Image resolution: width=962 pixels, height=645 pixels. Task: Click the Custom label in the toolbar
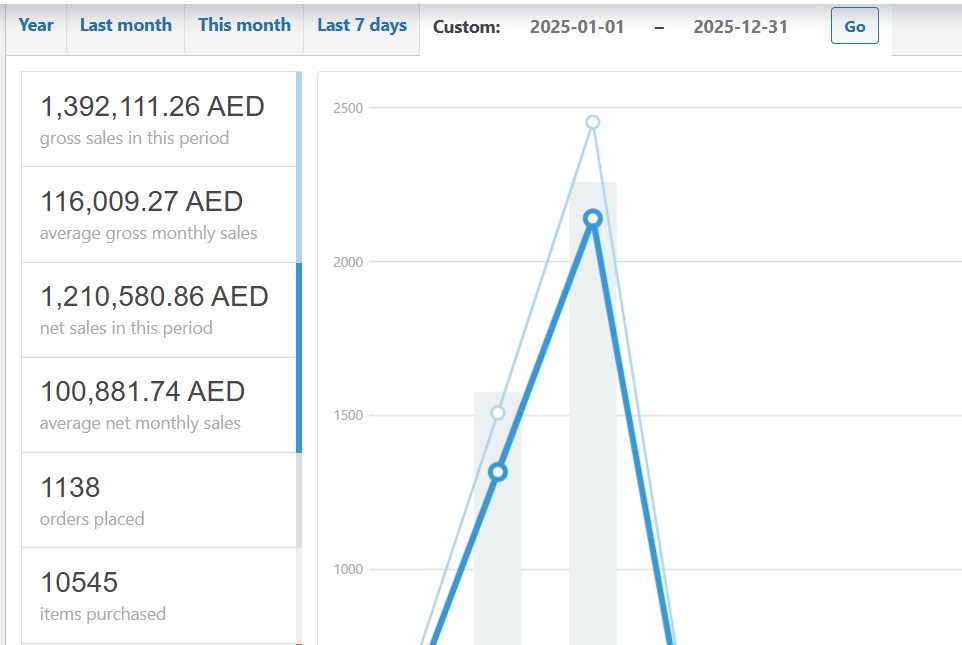[466, 27]
